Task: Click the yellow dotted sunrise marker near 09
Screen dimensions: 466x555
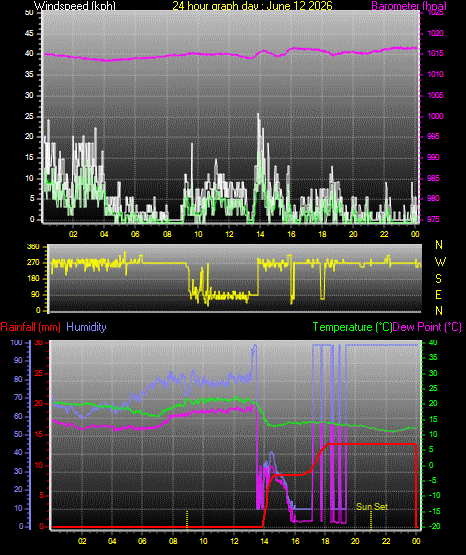Action: [x=187, y=520]
